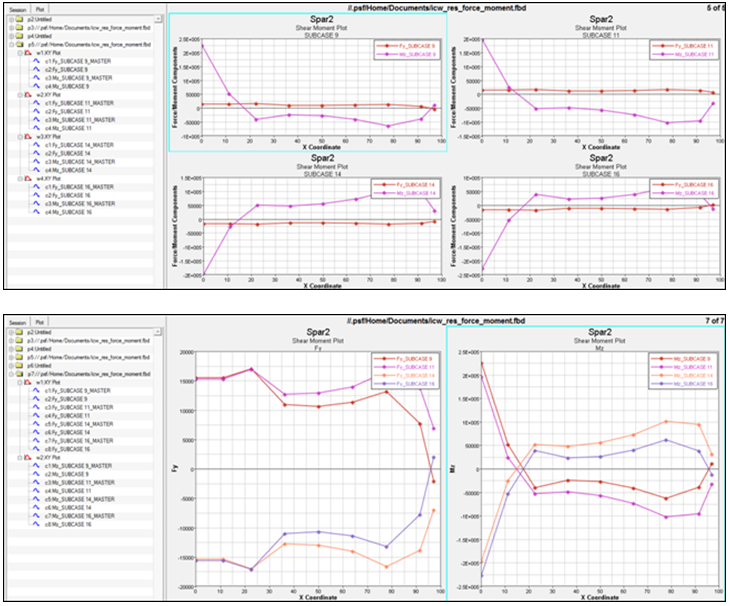Open Session tab in the upper browser panel
Screen dimensions: 730x606
[x=17, y=7]
